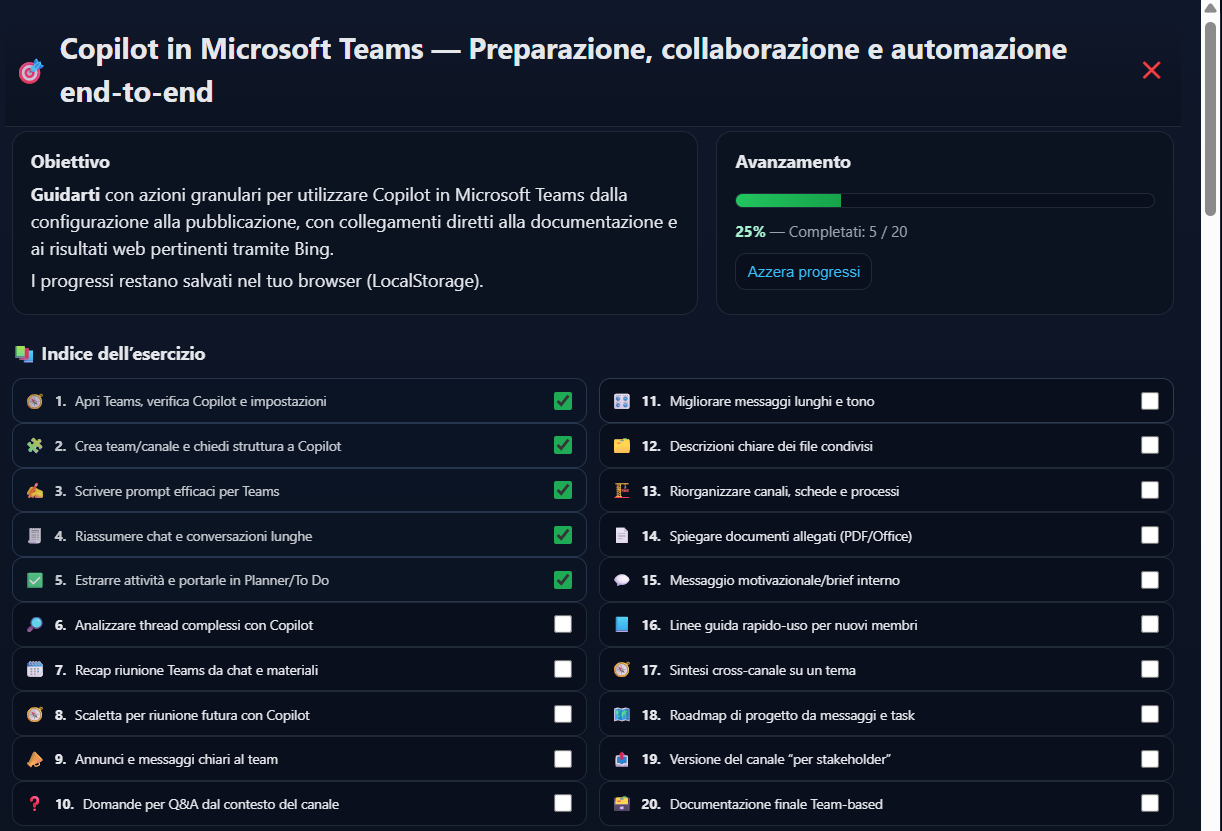Viewport: 1222px width, 831px height.
Task: Click the books icon next to Indice dell'esercizio
Action: [24, 354]
